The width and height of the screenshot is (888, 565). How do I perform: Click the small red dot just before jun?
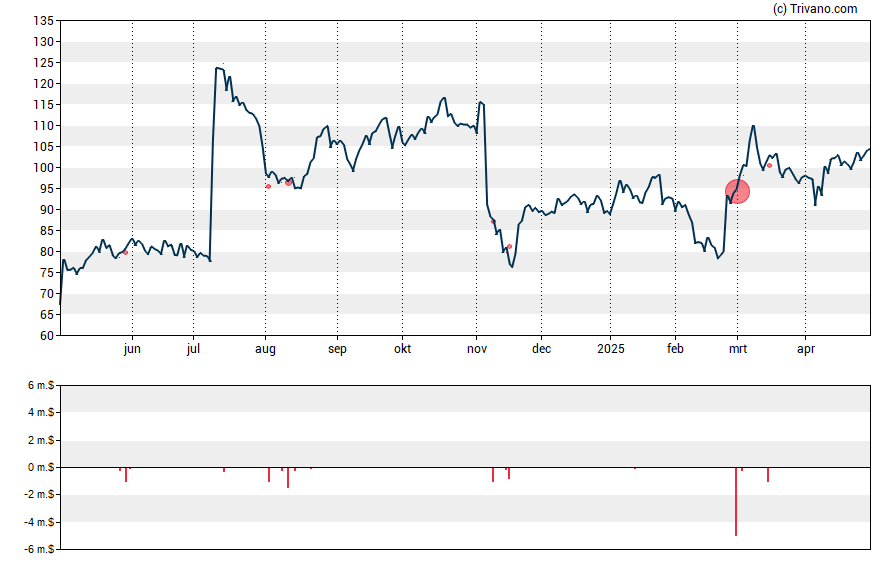click(x=125, y=252)
